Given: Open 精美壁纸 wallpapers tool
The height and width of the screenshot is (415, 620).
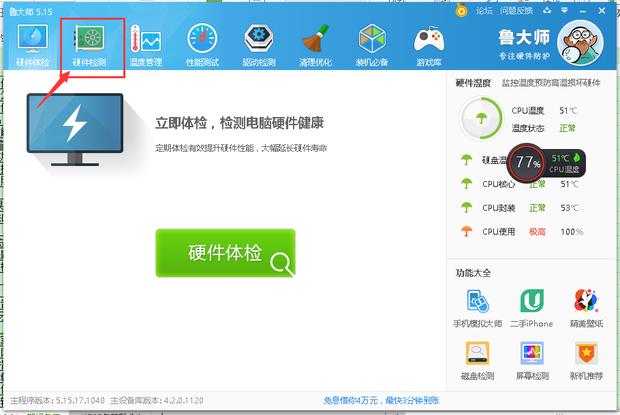Looking at the screenshot, I should click(585, 307).
